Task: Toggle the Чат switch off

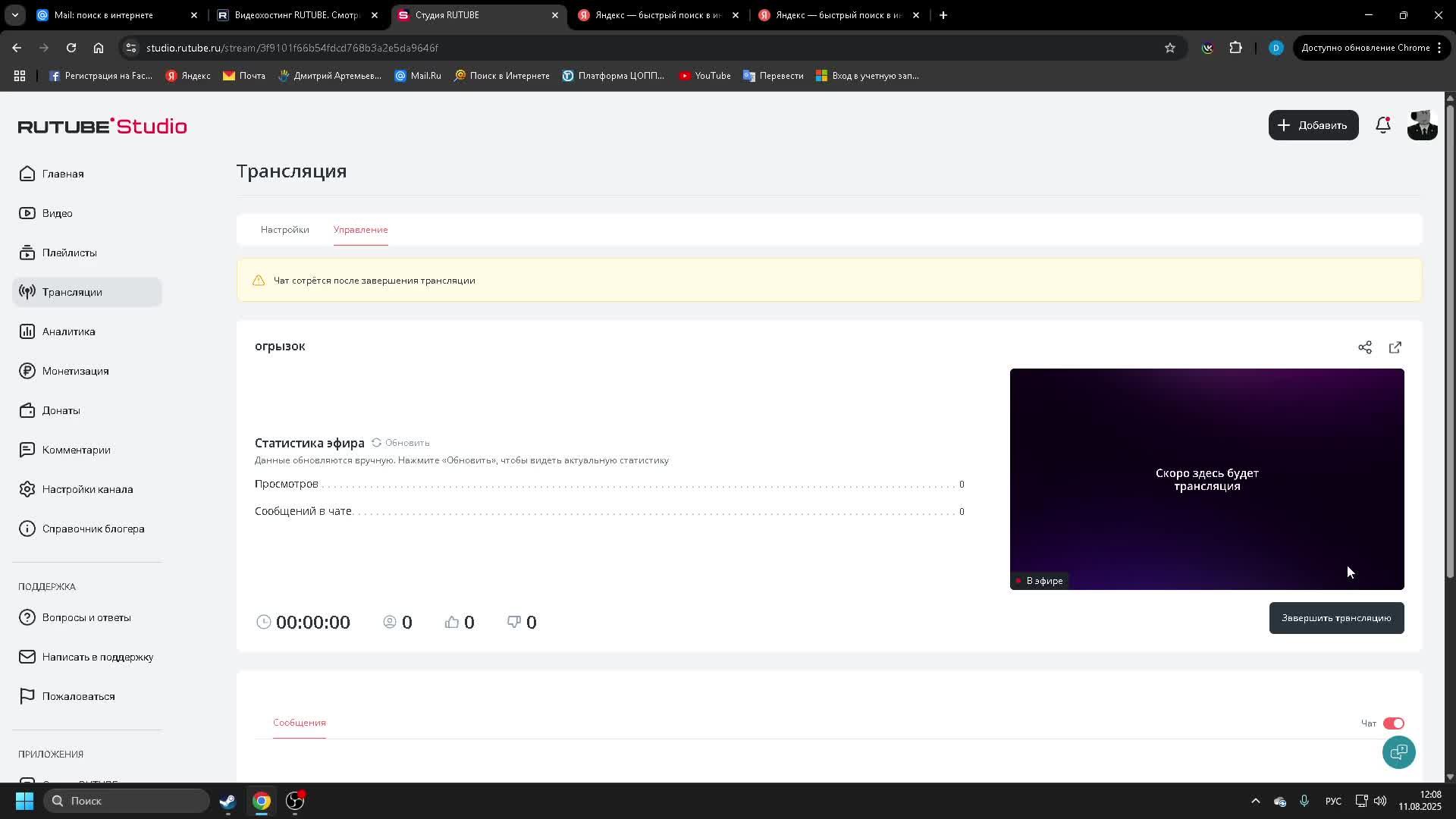Action: click(1393, 723)
